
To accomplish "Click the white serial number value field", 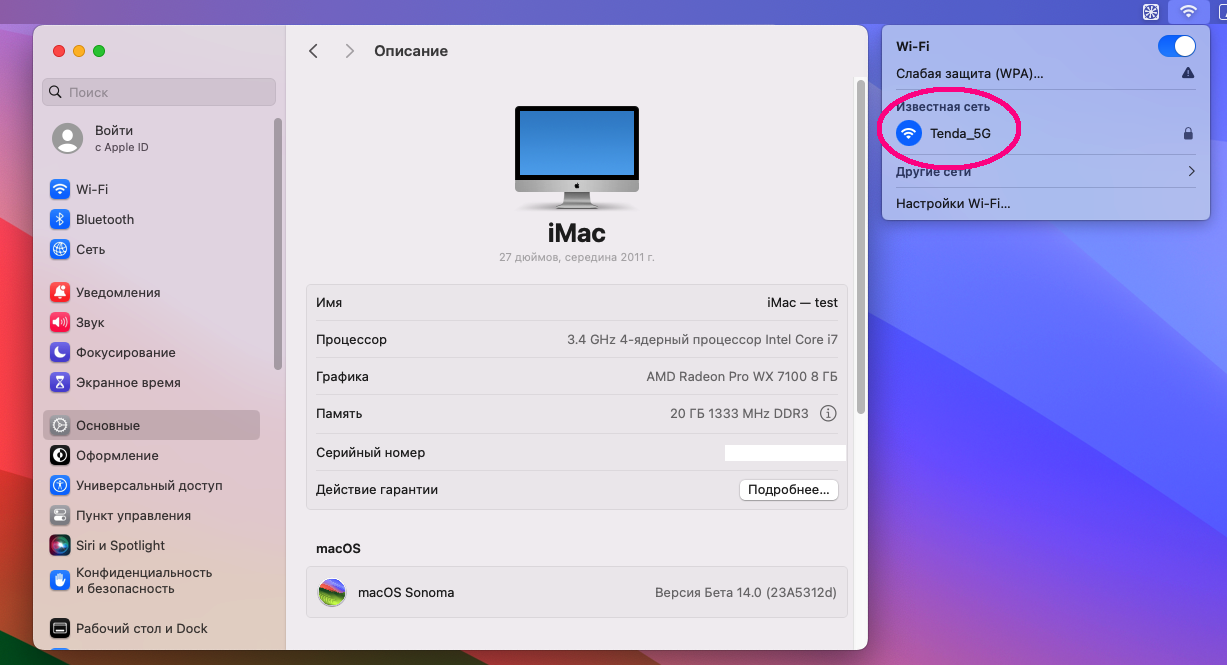I will [785, 453].
